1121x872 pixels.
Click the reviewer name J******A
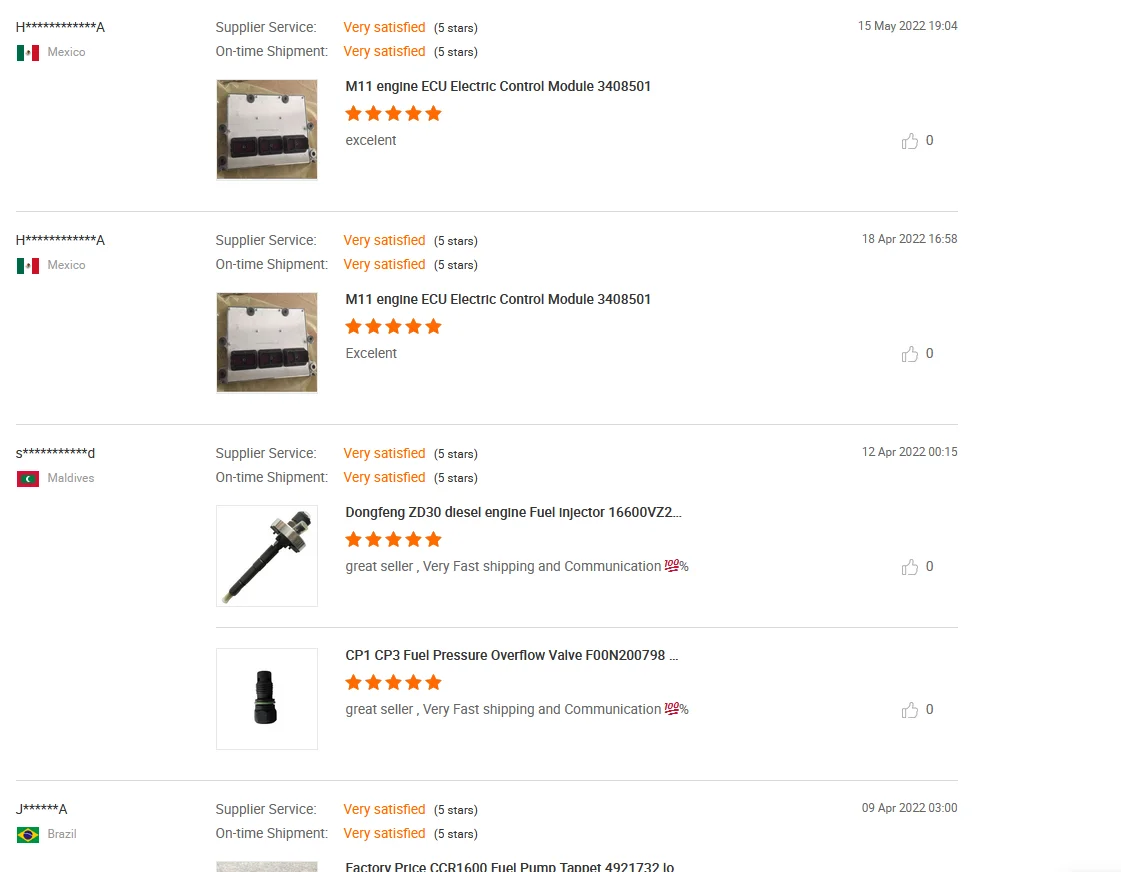click(42, 810)
